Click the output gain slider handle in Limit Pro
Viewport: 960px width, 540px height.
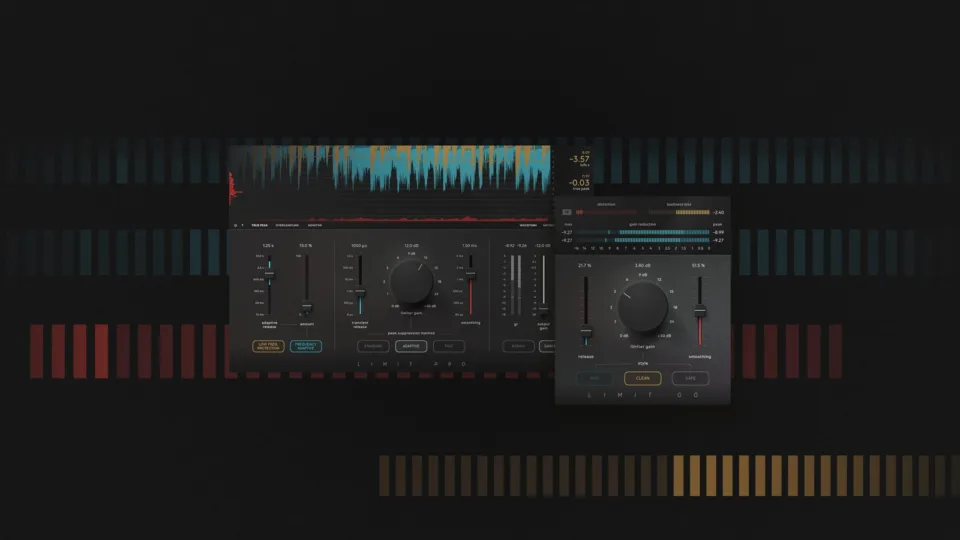click(543, 309)
